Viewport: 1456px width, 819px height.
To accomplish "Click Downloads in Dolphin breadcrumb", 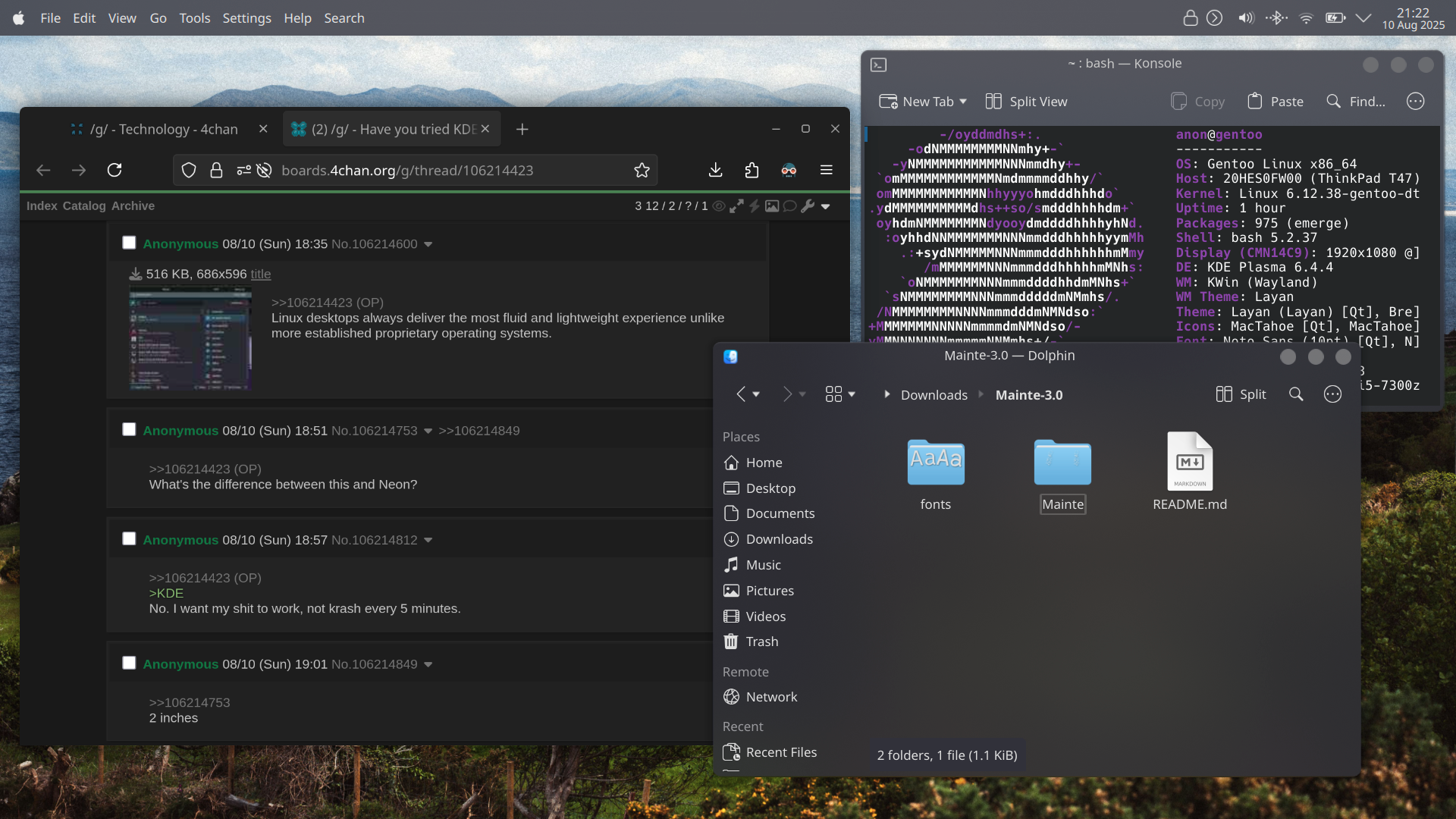I will point(934,394).
